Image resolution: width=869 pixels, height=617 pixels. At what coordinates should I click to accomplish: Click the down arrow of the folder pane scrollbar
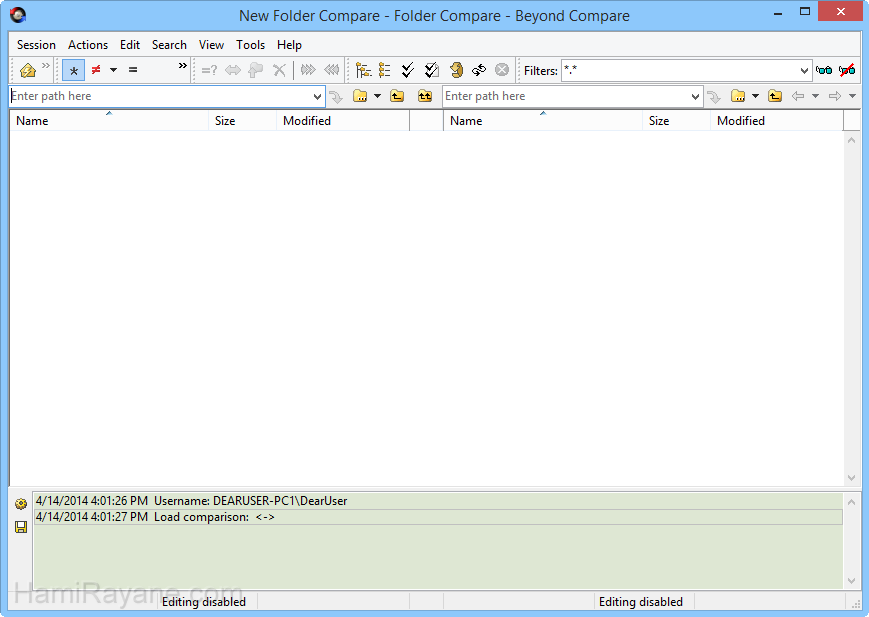point(852,478)
